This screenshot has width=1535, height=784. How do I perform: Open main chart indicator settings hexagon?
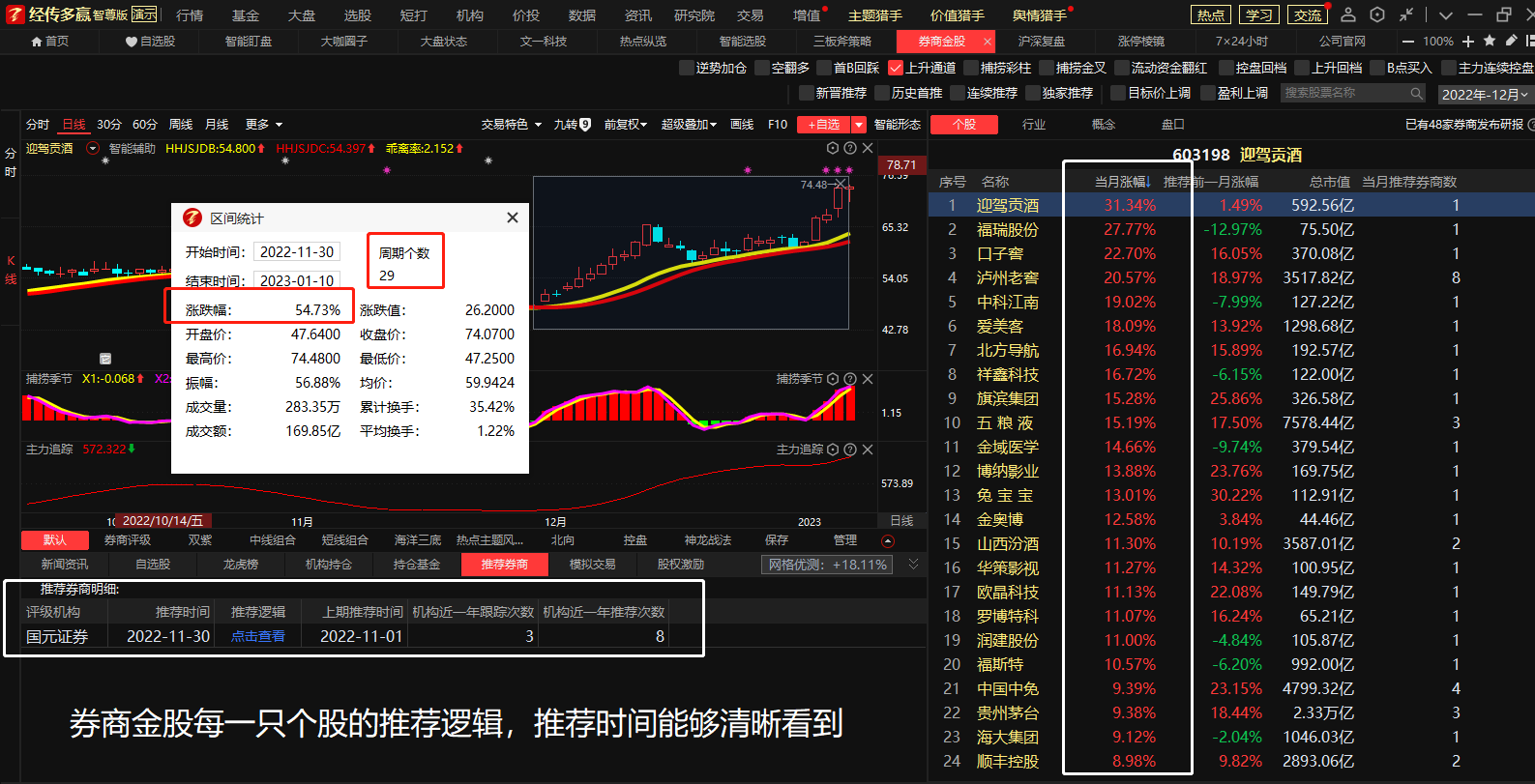[x=833, y=148]
